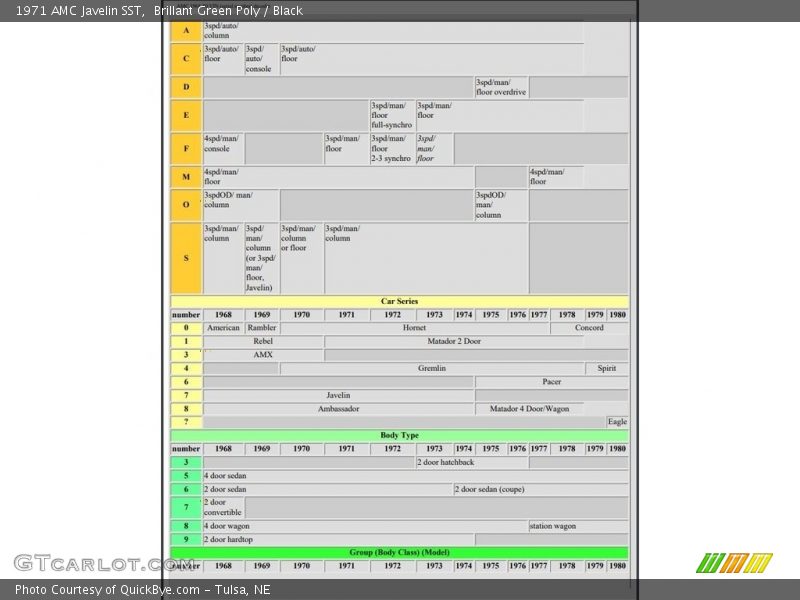Select the 'station wagon' body type cell
Image resolution: width=800 pixels, height=600 pixels.
[x=579, y=526]
